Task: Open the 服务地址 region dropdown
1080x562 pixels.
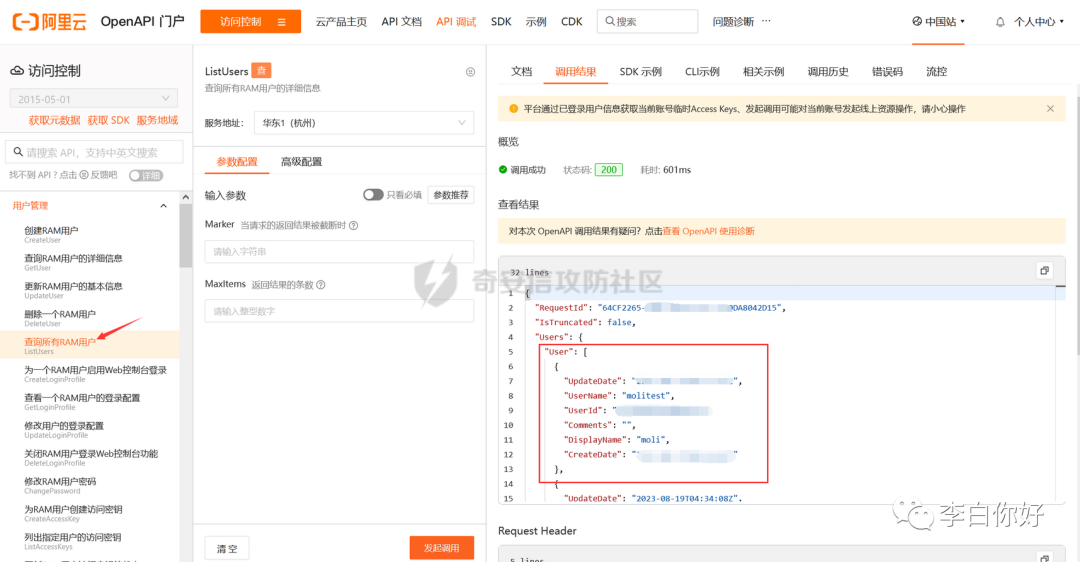Action: 364,123
